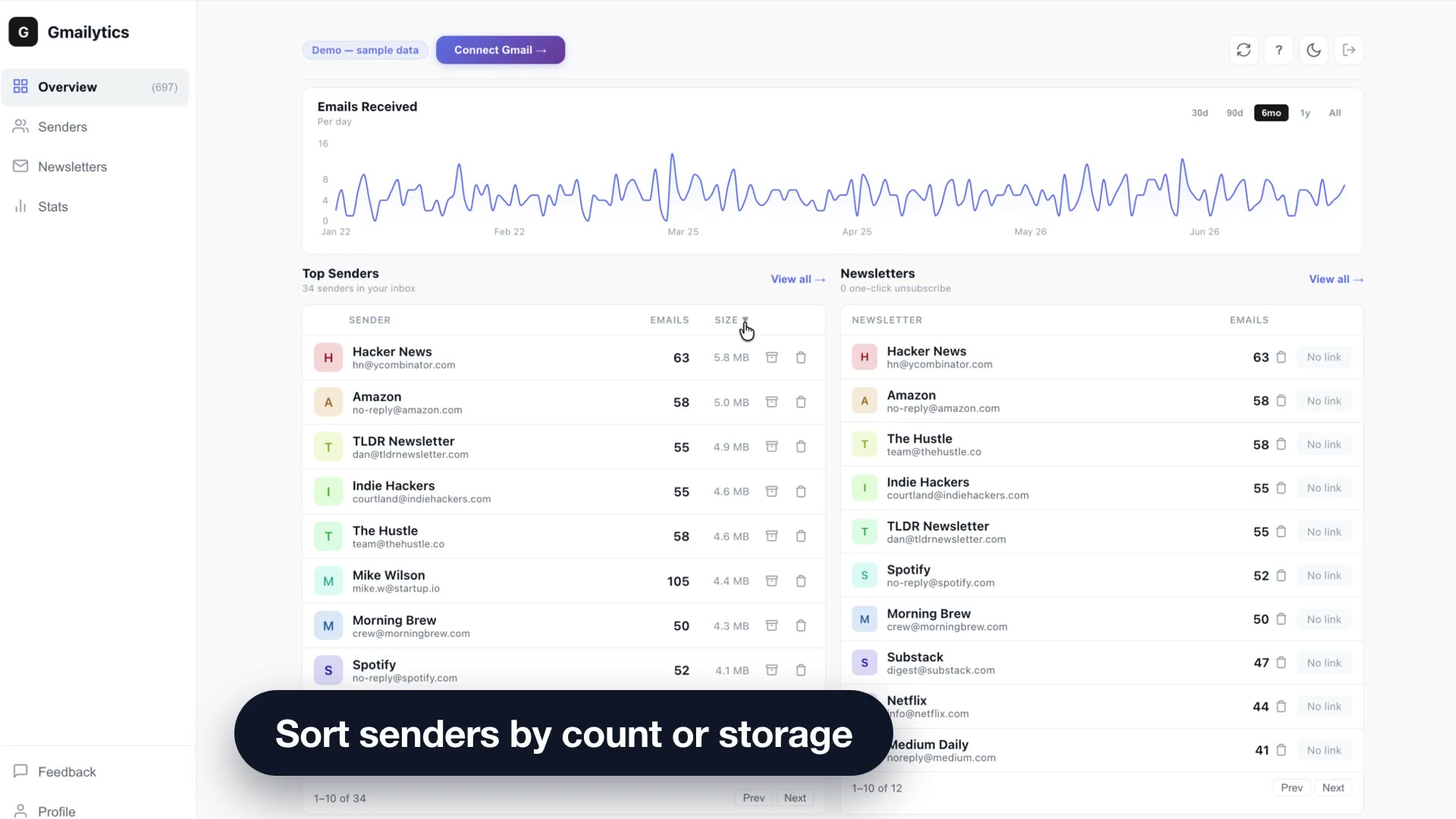Switch the chart range to 1y

pos(1305,113)
